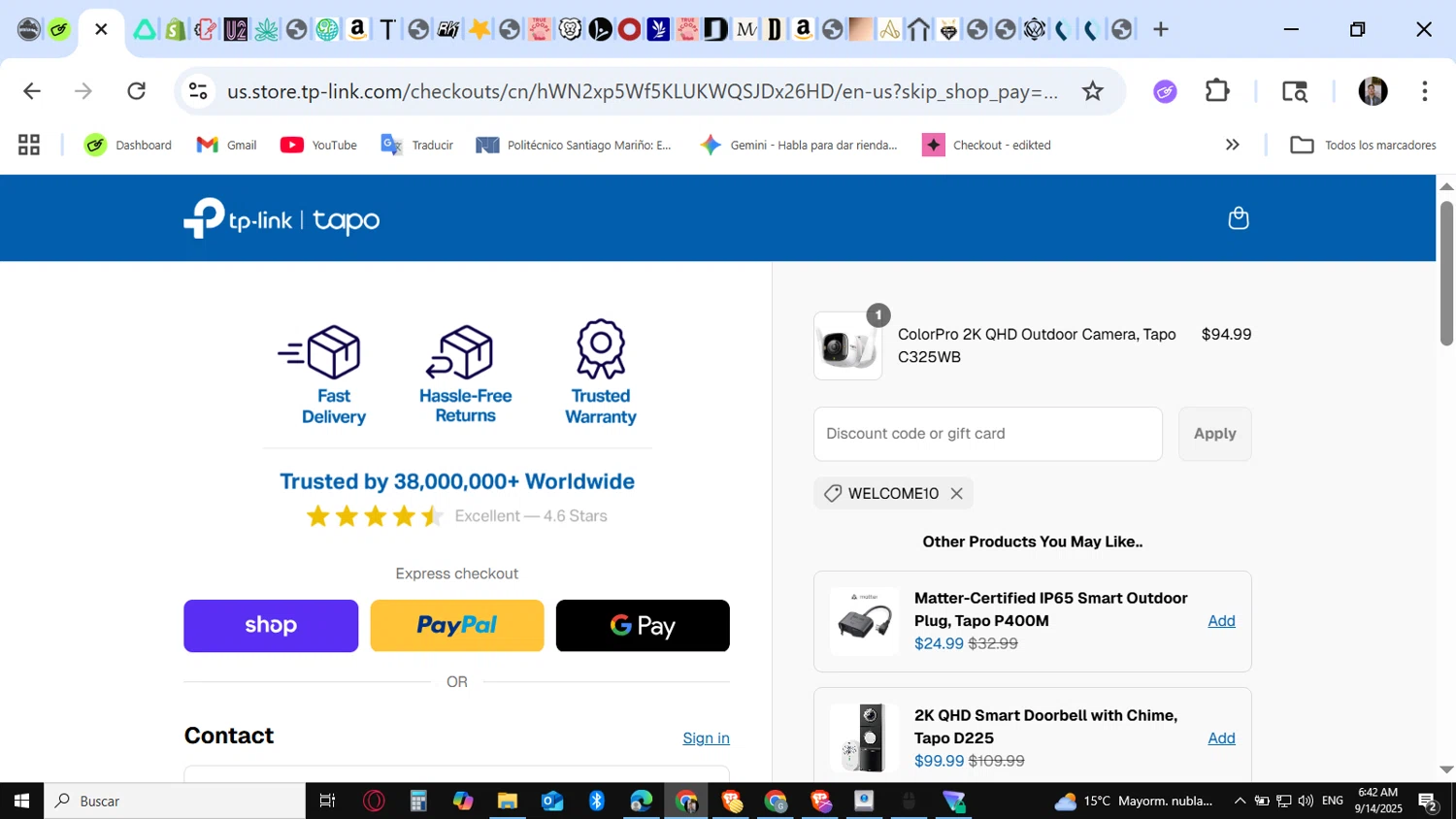The image size is (1456, 819).
Task: Pay with Shop Pay button
Action: coord(271,626)
